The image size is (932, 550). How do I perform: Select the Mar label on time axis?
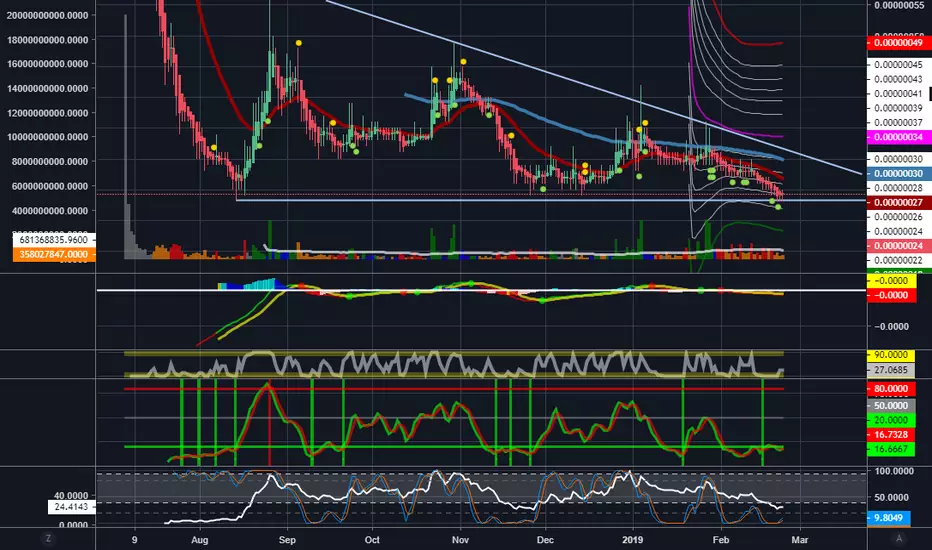click(799, 540)
